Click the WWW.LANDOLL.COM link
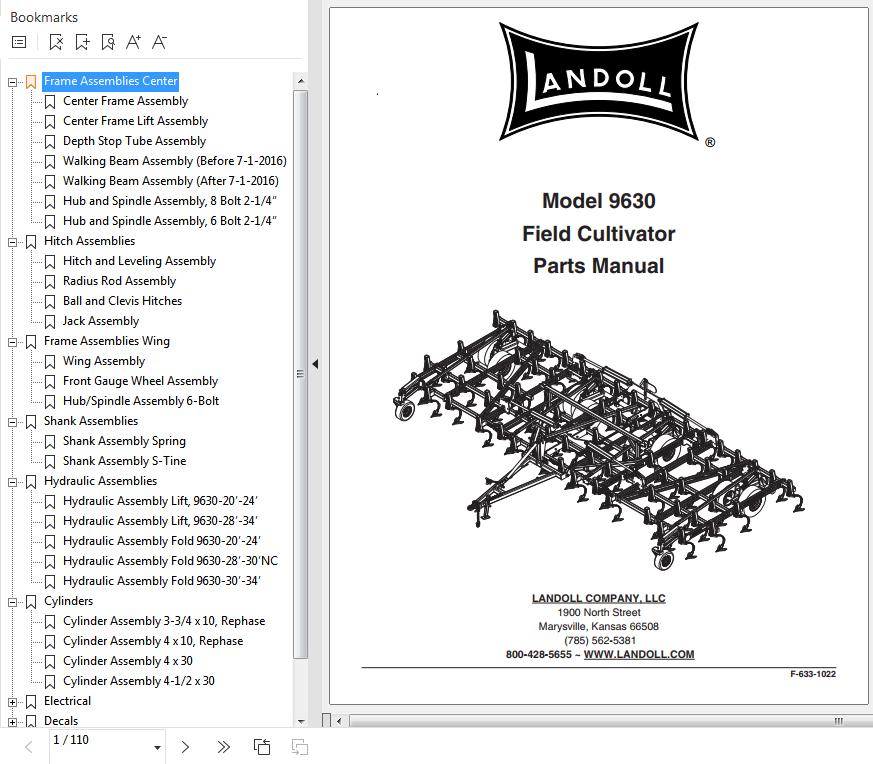Image resolution: width=873 pixels, height=764 pixels. [639, 654]
